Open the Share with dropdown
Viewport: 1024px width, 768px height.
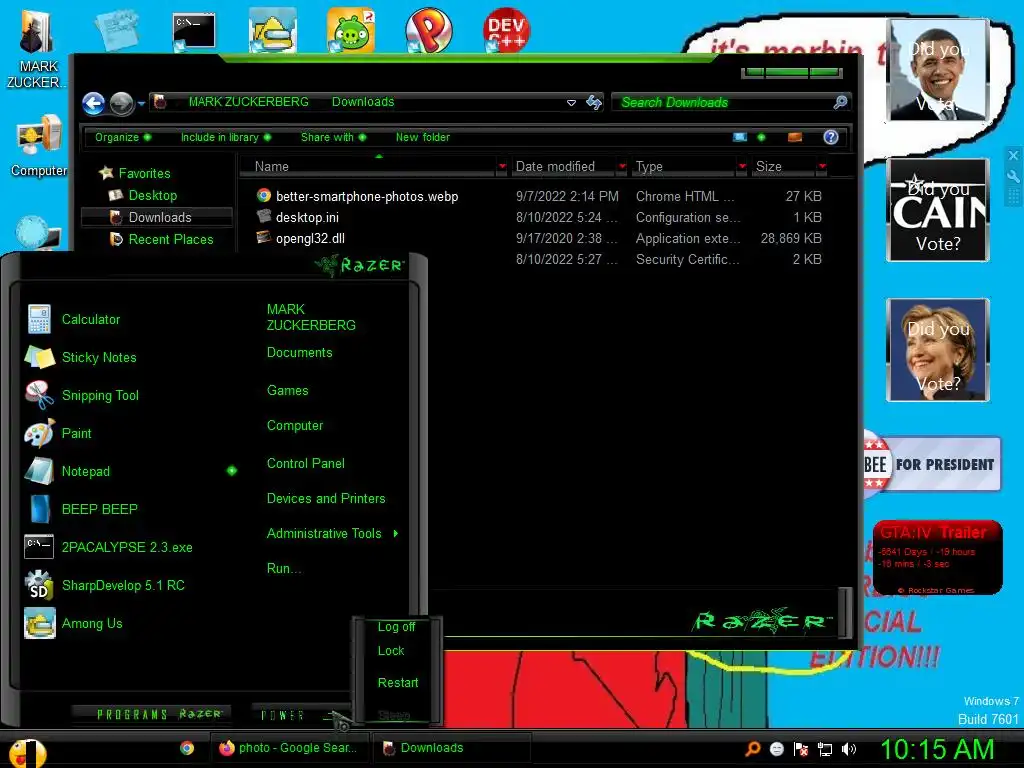[333, 137]
